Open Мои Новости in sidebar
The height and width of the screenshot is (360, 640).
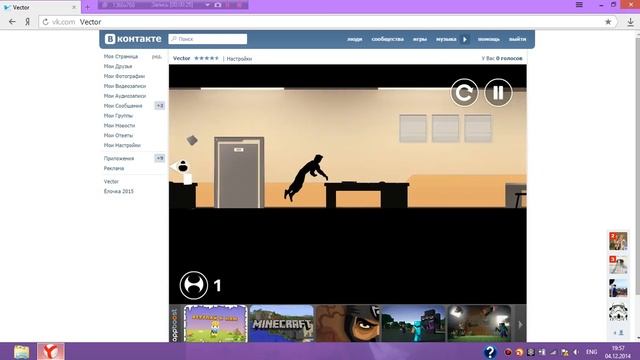119,125
